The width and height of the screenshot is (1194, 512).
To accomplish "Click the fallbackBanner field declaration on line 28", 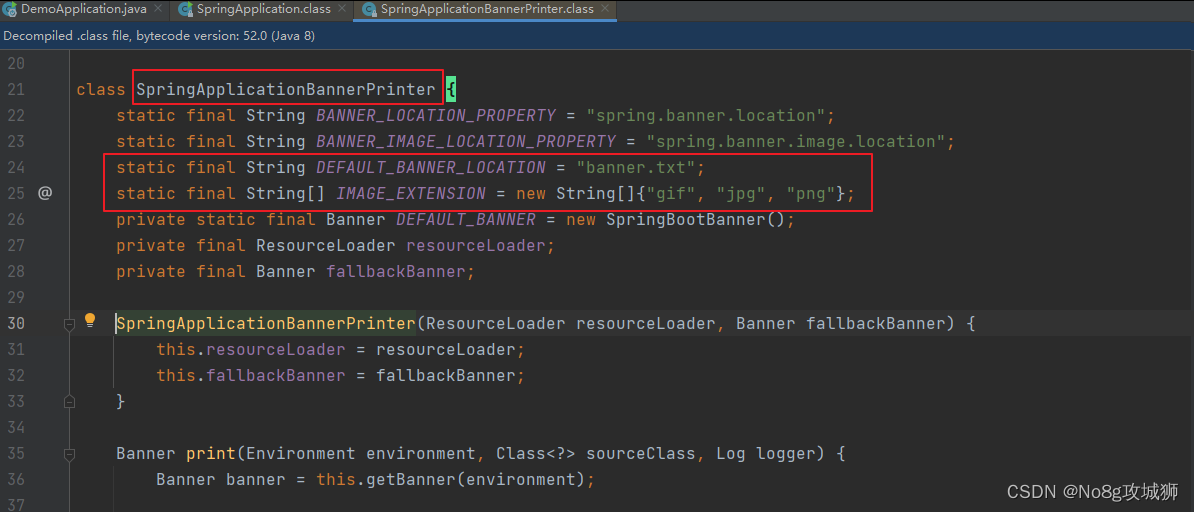I will coord(396,271).
